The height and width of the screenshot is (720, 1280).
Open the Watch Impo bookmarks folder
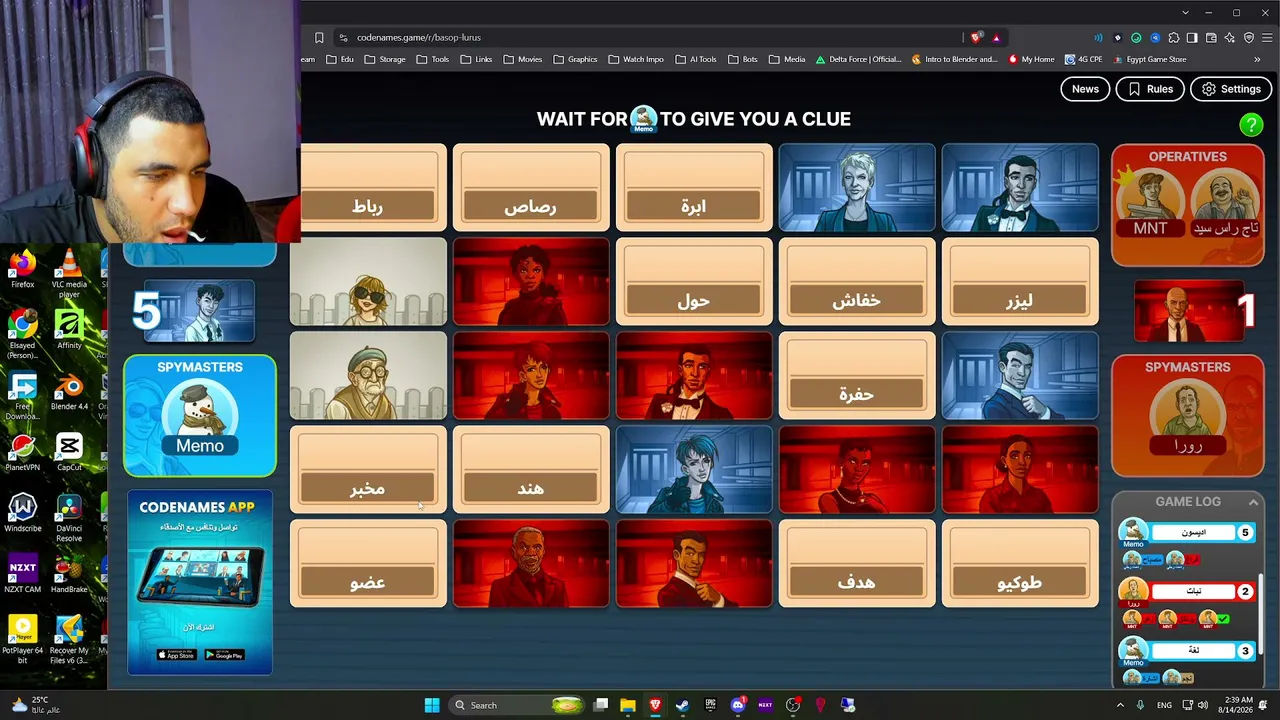click(636, 59)
